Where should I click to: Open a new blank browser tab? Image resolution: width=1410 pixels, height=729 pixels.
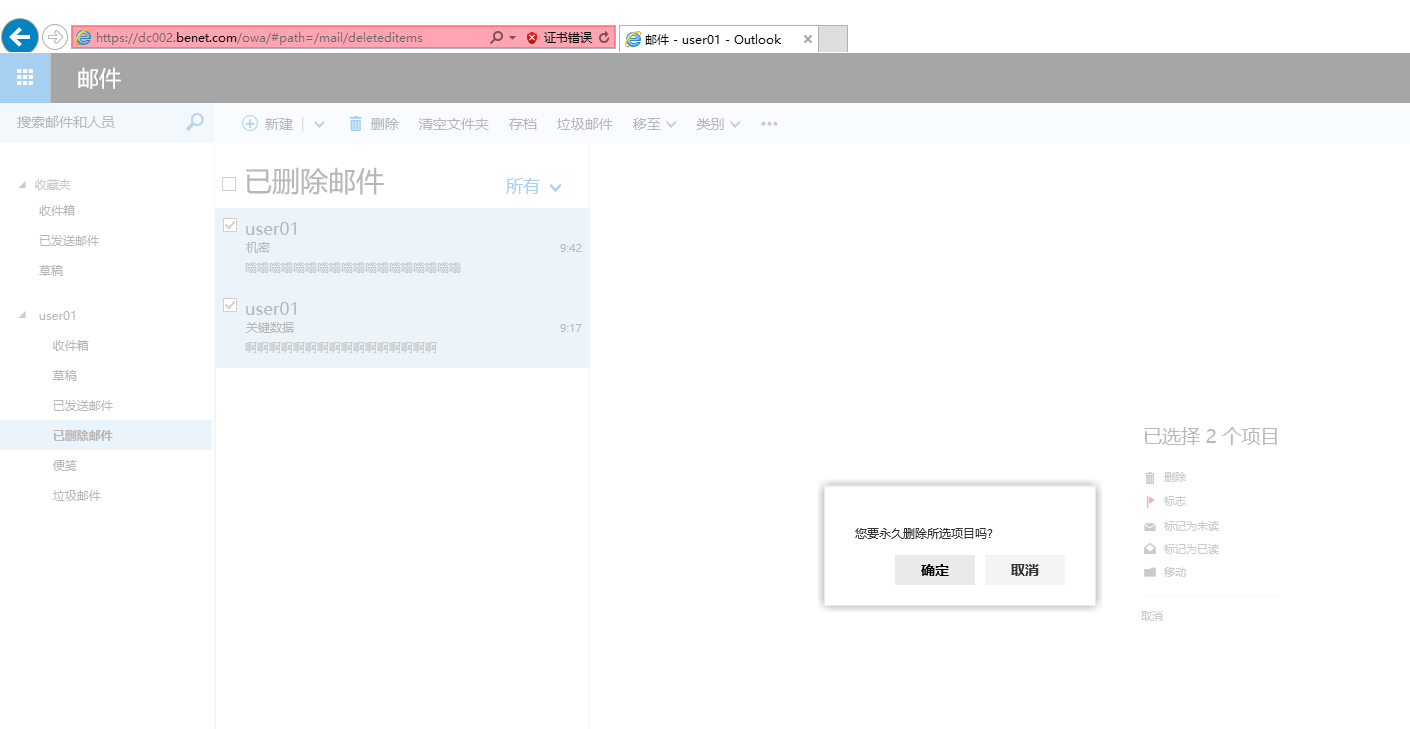[833, 39]
